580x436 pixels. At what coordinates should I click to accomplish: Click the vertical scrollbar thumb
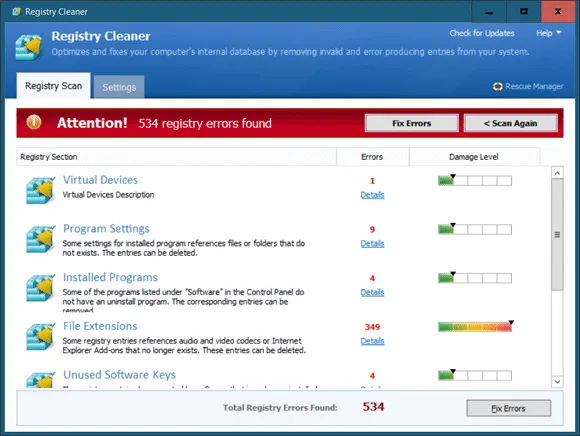(557, 235)
